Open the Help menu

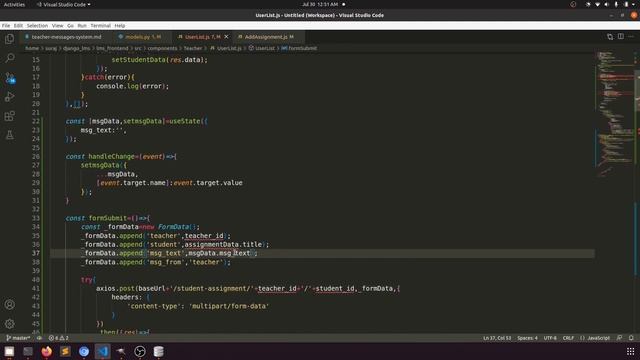[120, 25]
